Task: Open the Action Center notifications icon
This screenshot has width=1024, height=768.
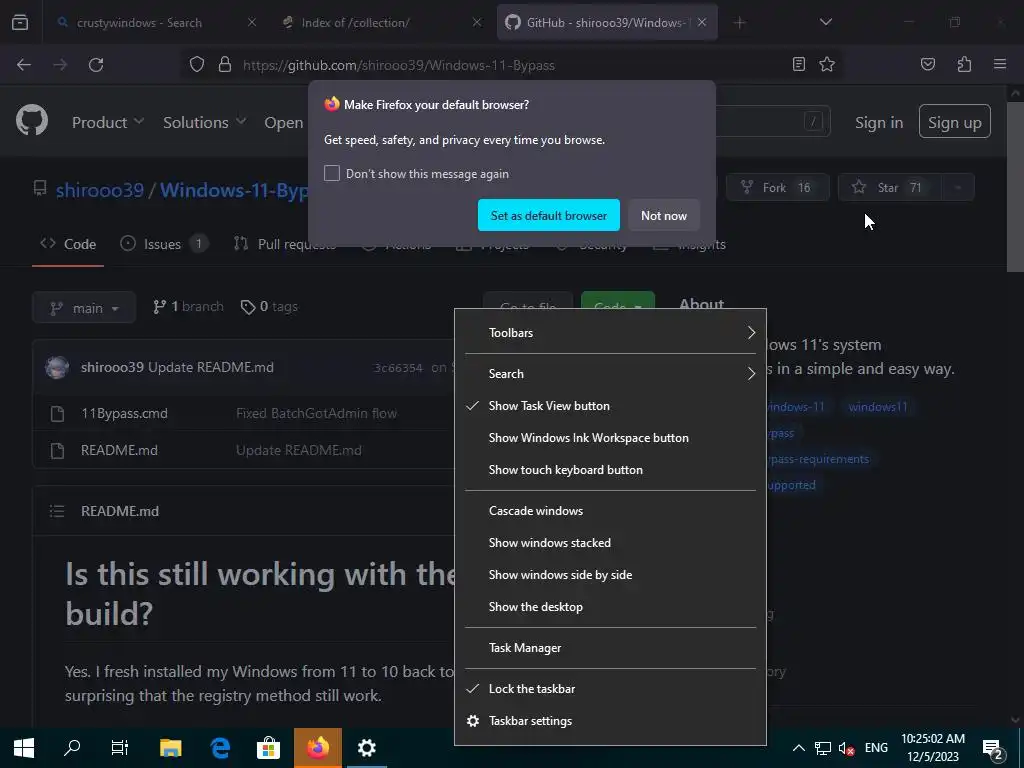Action: pos(993,749)
